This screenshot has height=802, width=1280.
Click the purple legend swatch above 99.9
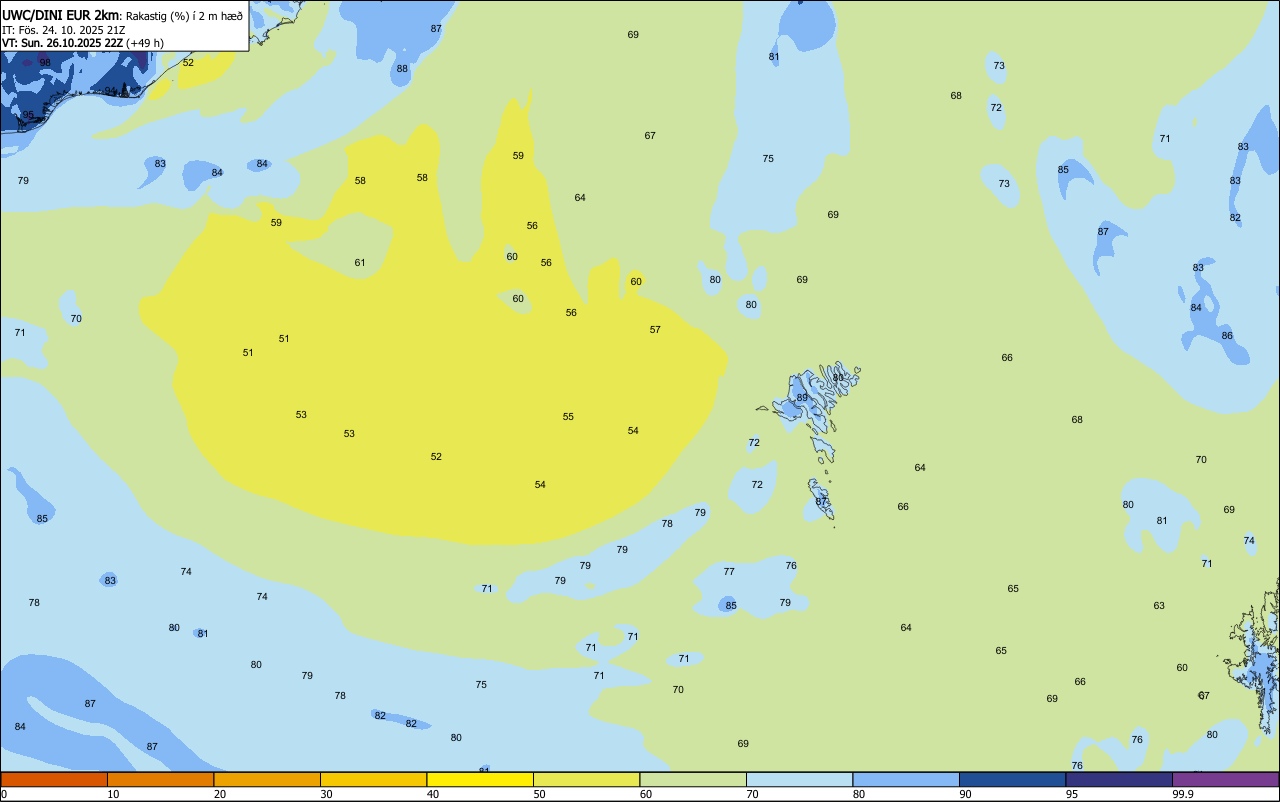pyautogui.click(x=1225, y=779)
